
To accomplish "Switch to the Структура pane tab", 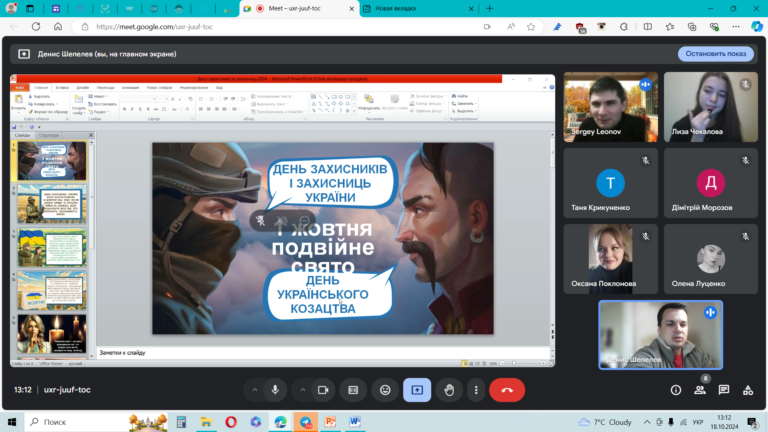I will click(48, 135).
